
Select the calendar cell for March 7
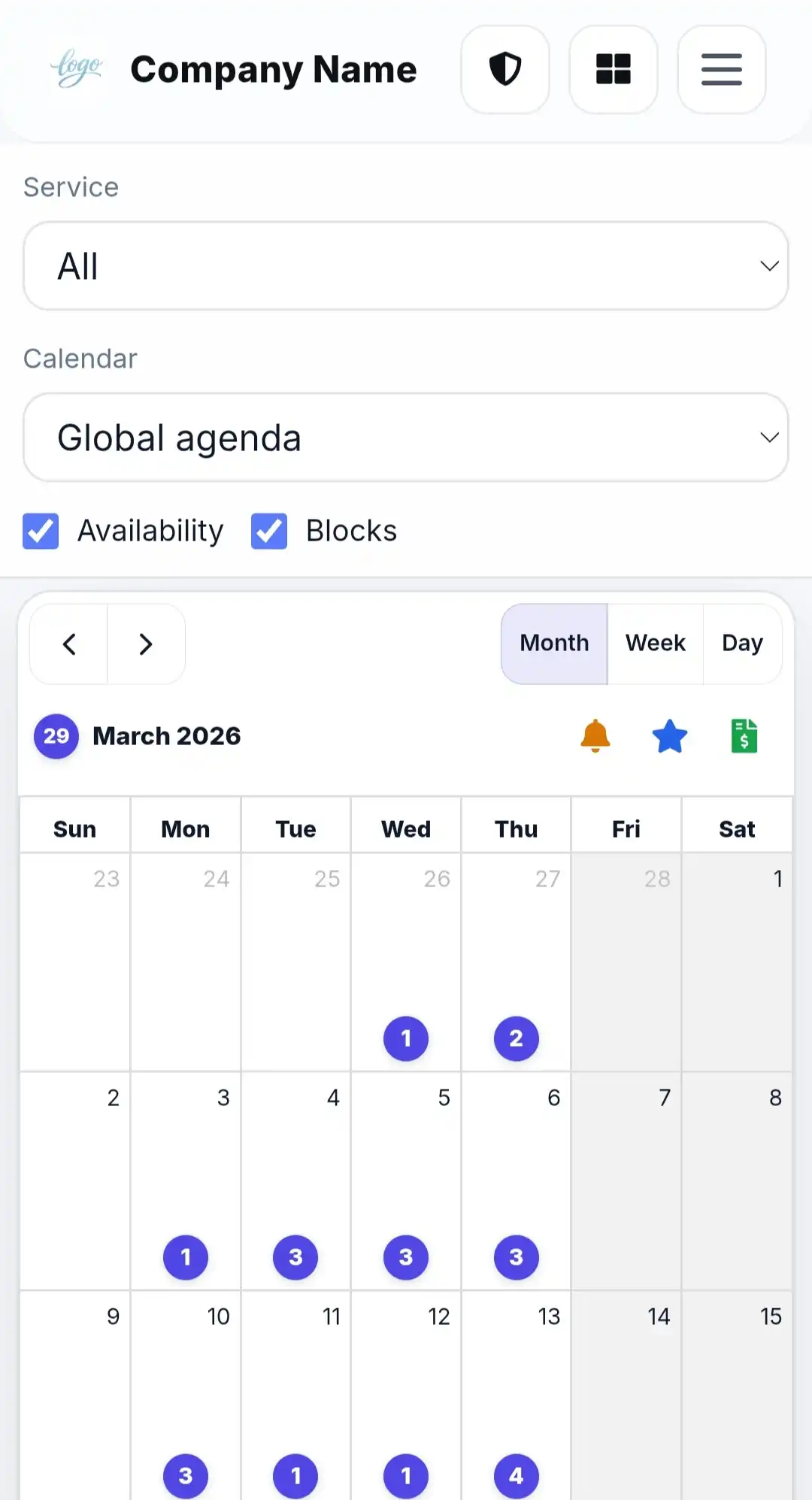pyautogui.click(x=626, y=1180)
